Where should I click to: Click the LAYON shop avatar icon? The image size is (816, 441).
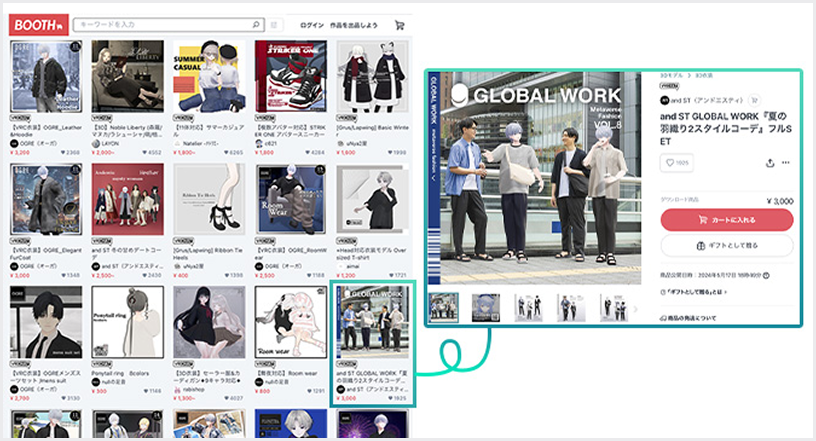coord(96,143)
